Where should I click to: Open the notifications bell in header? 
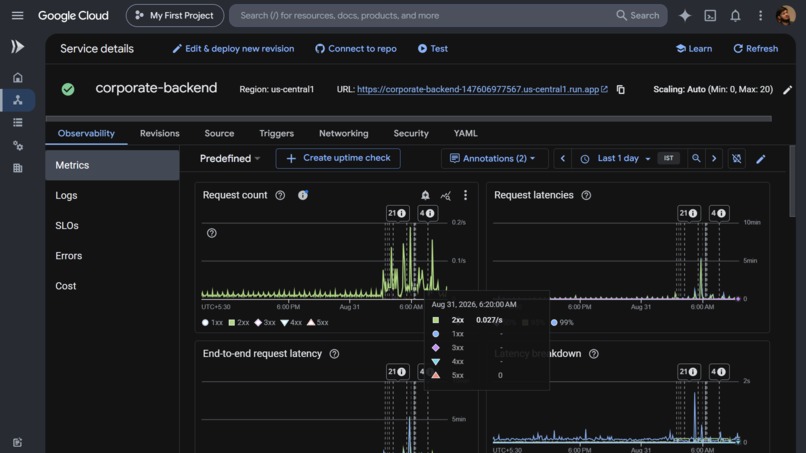pos(735,15)
